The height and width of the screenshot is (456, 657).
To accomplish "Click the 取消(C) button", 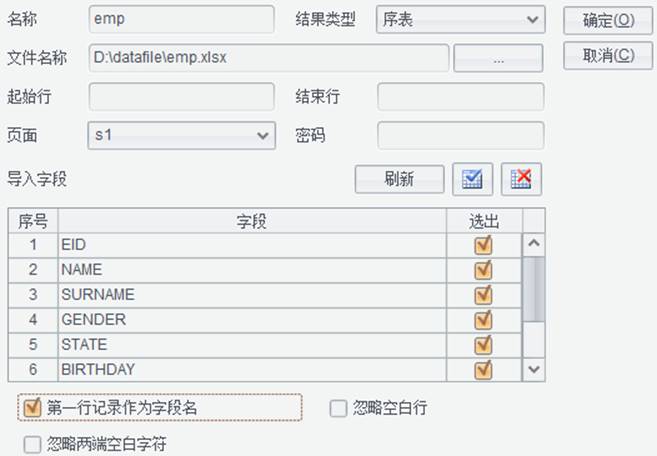I will [608, 55].
